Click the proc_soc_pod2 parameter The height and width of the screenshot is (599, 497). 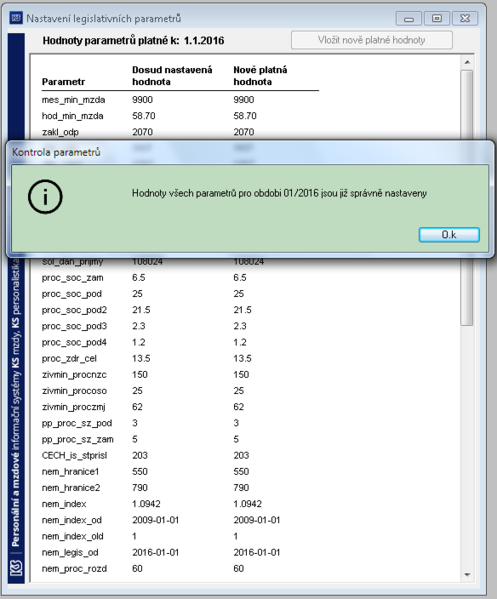coord(74,310)
